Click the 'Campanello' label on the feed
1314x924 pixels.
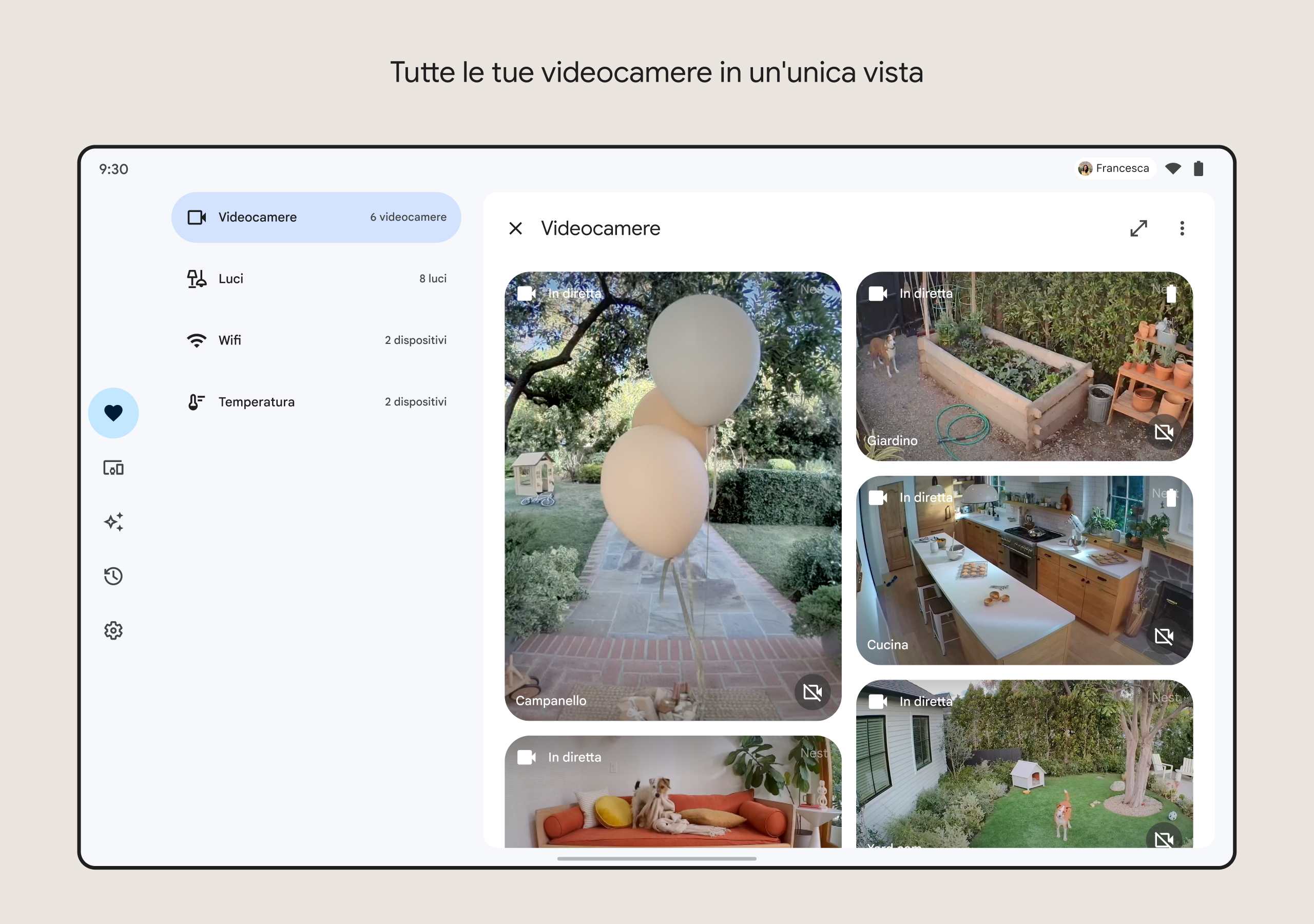tap(551, 701)
